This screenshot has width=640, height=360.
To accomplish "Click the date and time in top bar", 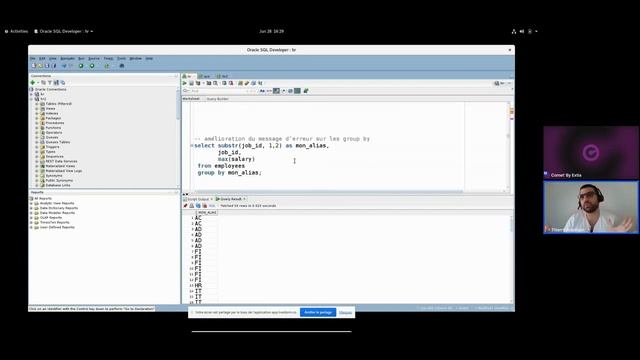I will tap(271, 31).
